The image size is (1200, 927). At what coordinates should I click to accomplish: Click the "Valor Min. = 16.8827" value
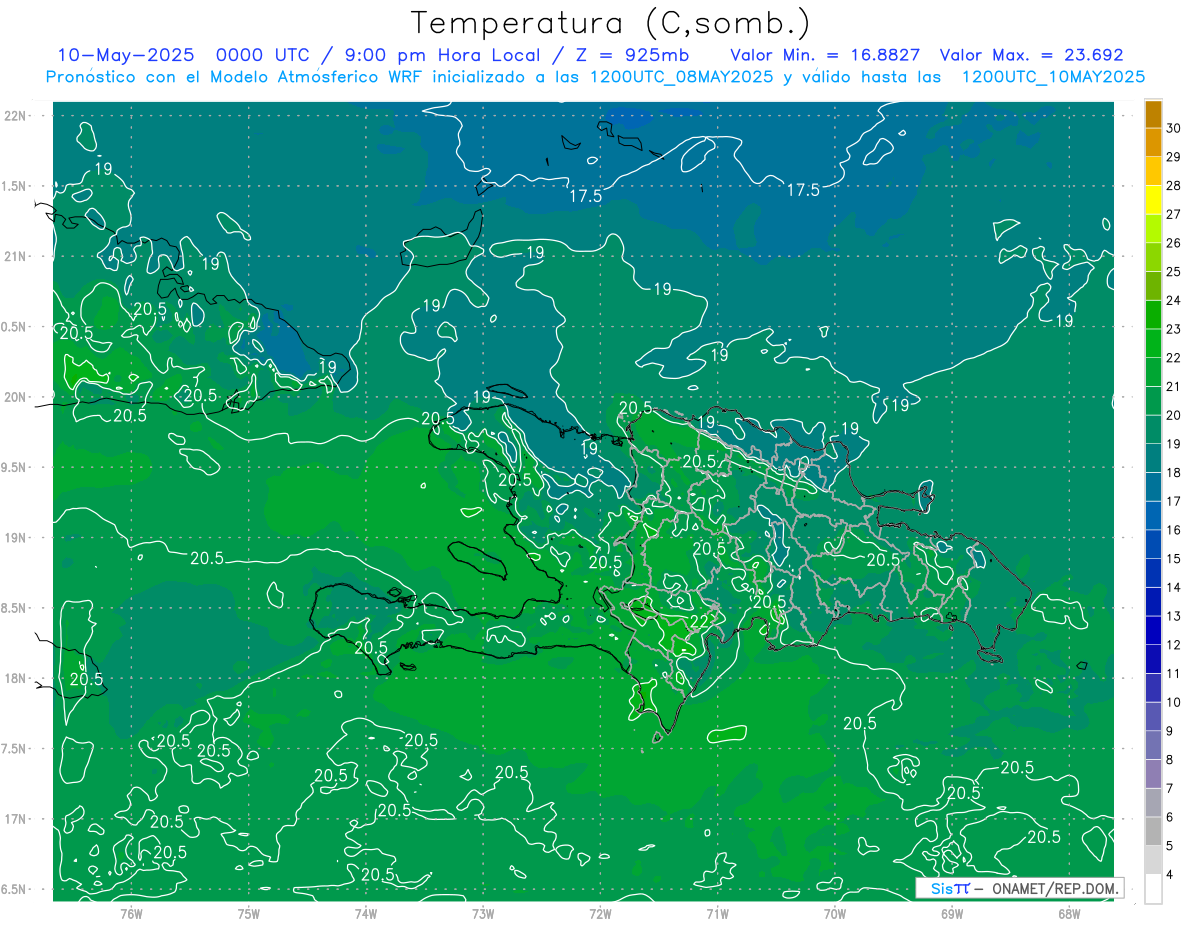pos(826,55)
